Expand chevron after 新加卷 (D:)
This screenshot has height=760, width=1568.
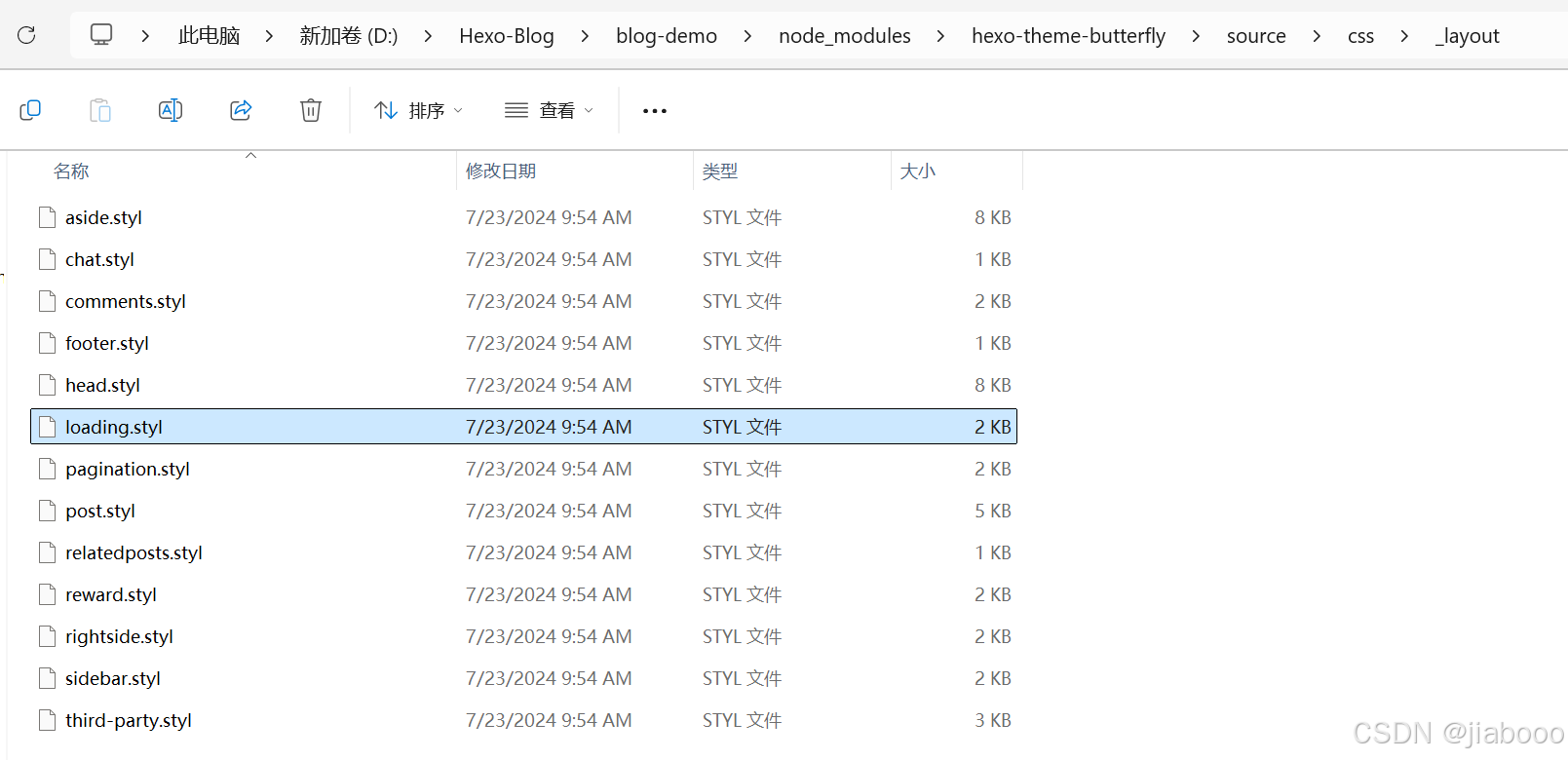coord(428,36)
